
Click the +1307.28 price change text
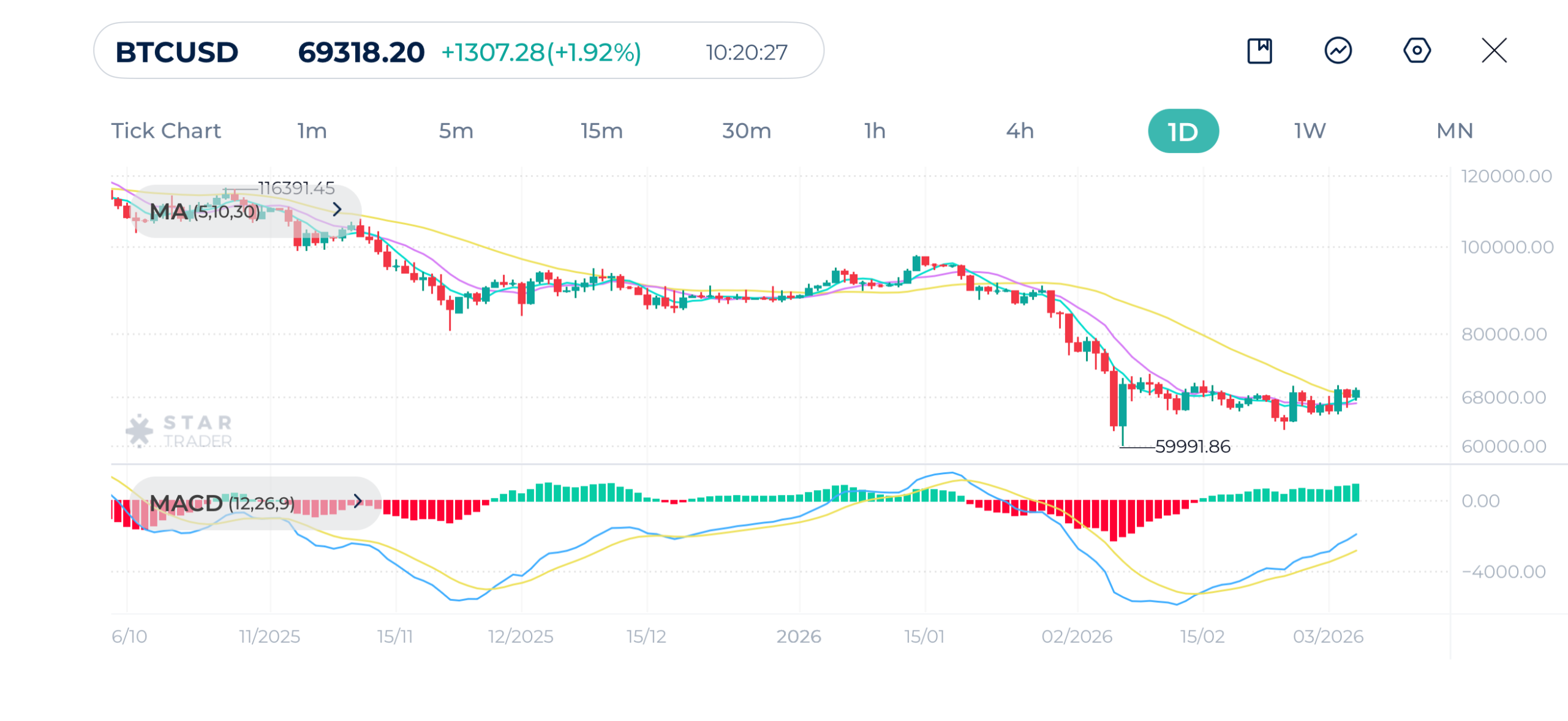(541, 52)
